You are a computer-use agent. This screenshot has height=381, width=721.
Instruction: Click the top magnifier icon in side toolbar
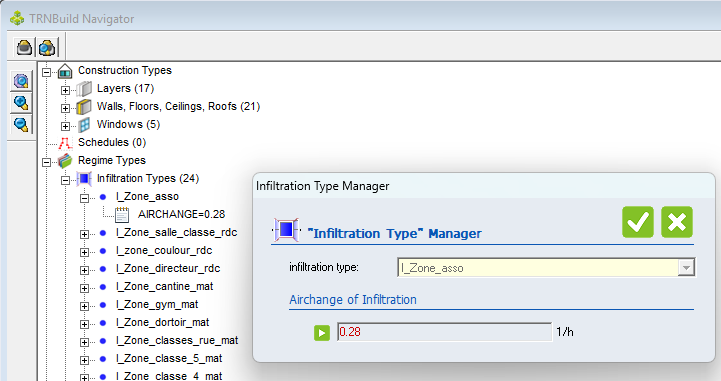pyautogui.click(x=21, y=81)
